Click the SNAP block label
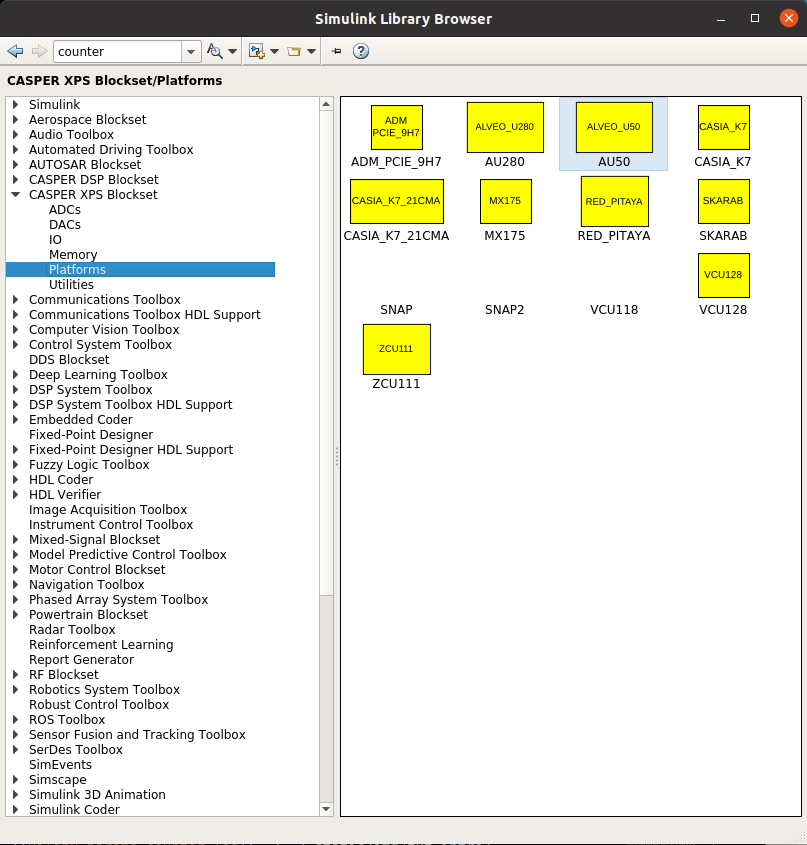Image resolution: width=807 pixels, height=845 pixels. (396, 310)
